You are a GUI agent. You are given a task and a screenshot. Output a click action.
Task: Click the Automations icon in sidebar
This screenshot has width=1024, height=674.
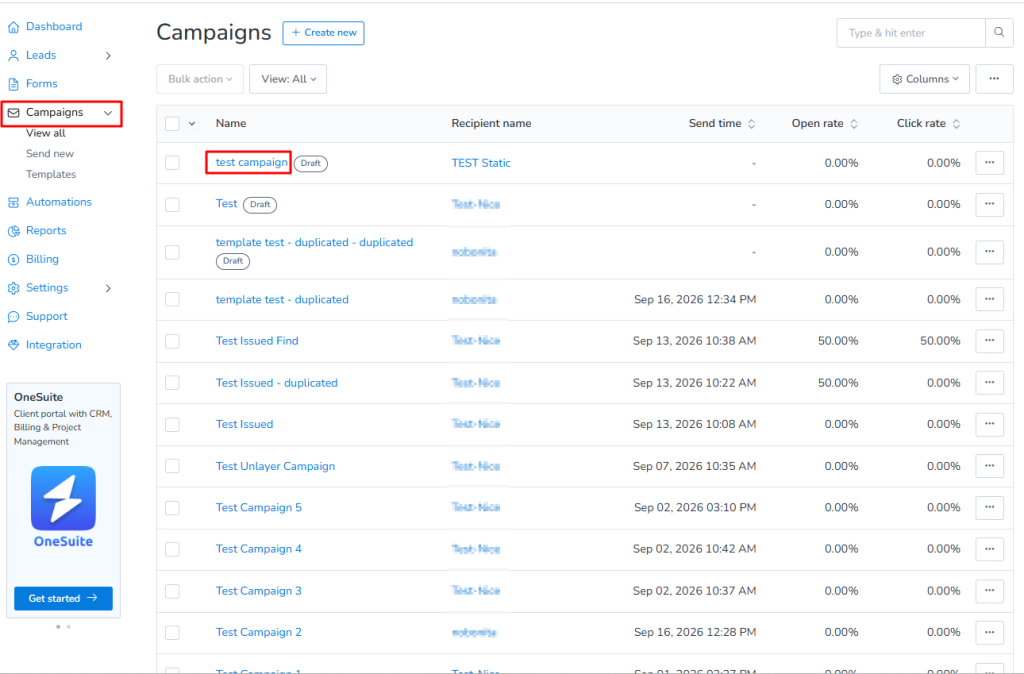coord(13,202)
